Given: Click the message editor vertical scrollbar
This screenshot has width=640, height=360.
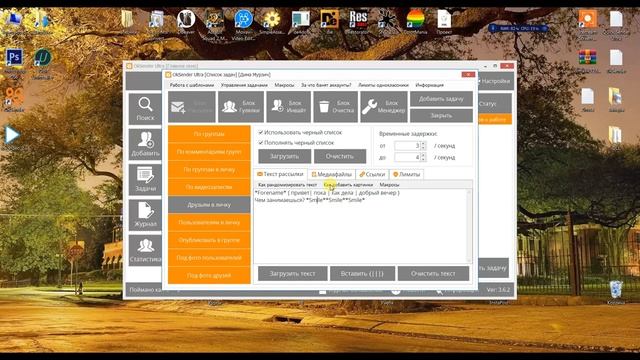Looking at the screenshot, I should 469,226.
